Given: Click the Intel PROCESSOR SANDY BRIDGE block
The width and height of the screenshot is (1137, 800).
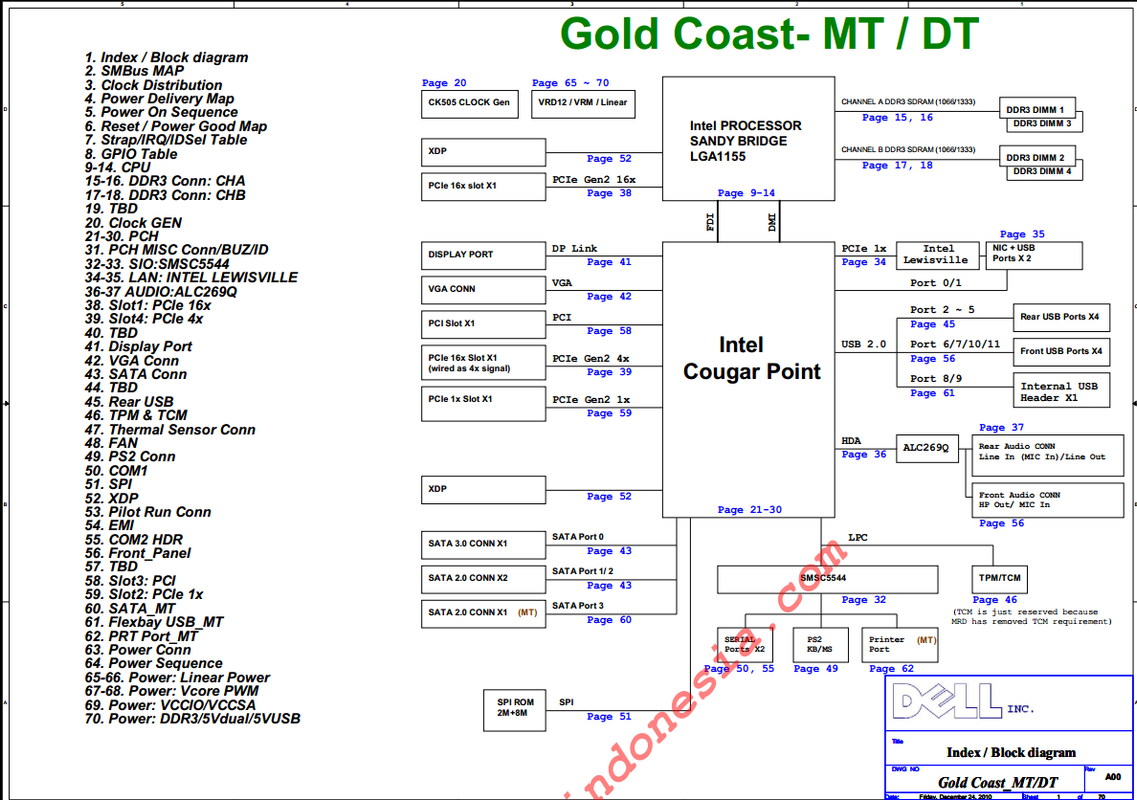Looking at the screenshot, I should (x=748, y=139).
